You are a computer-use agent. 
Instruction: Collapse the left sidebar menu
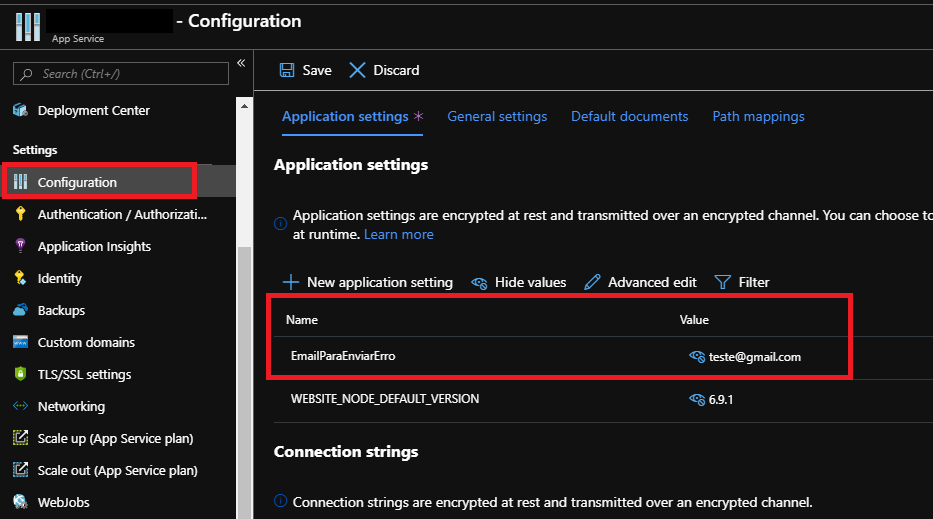point(240,64)
